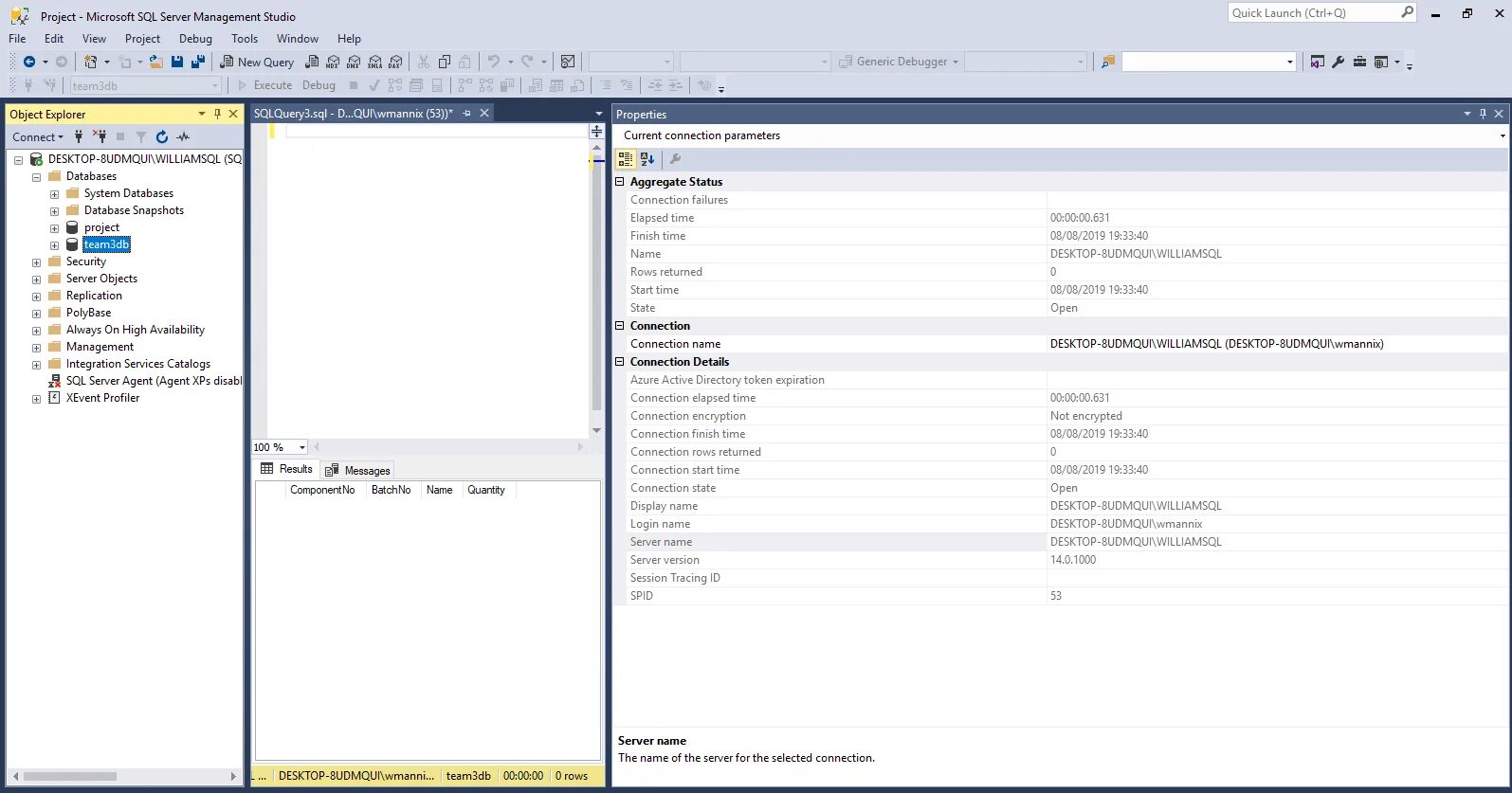Click the Open File folder icon

click(156, 62)
